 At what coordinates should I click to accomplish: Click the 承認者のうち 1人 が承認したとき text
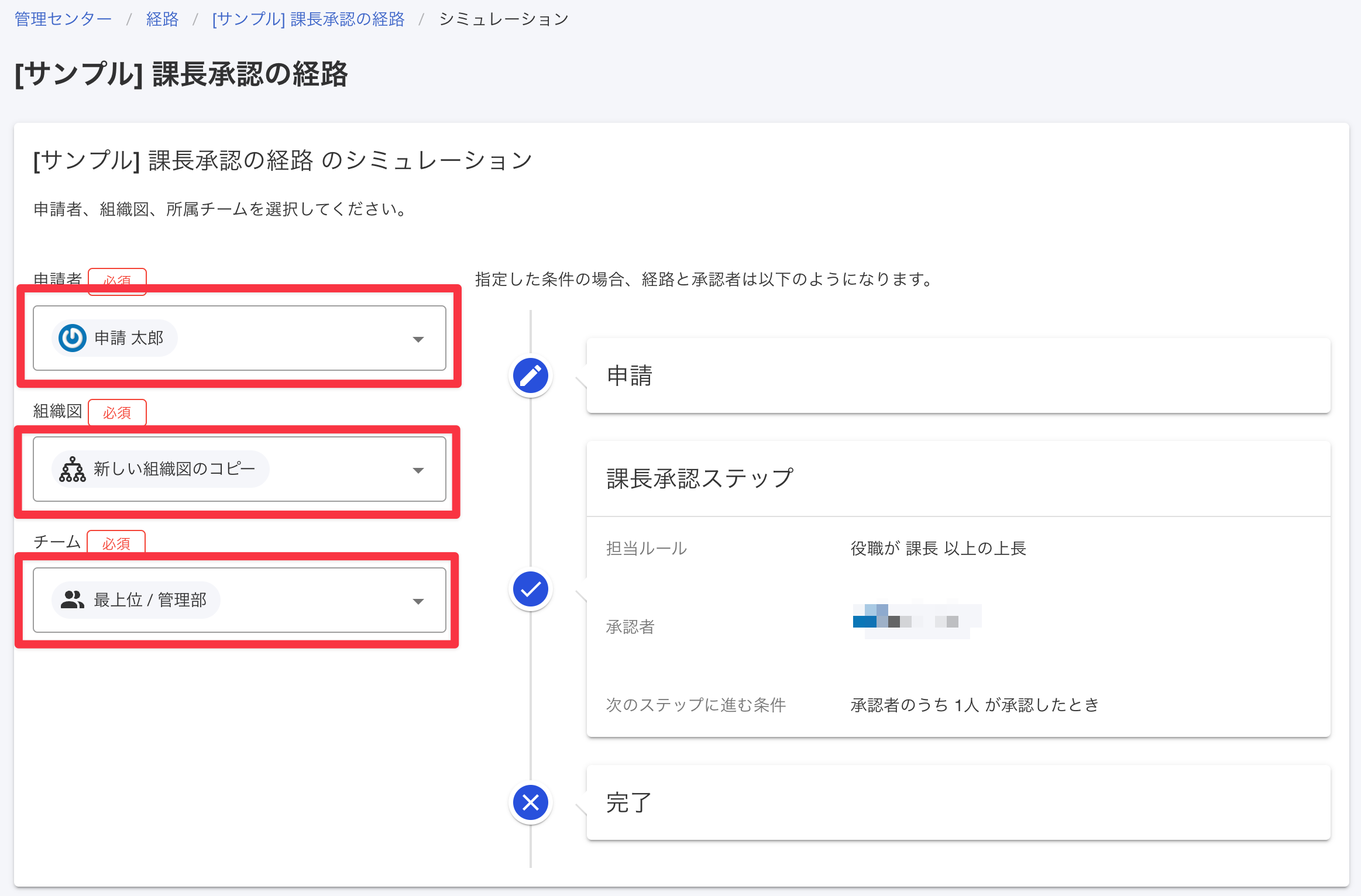tap(975, 705)
